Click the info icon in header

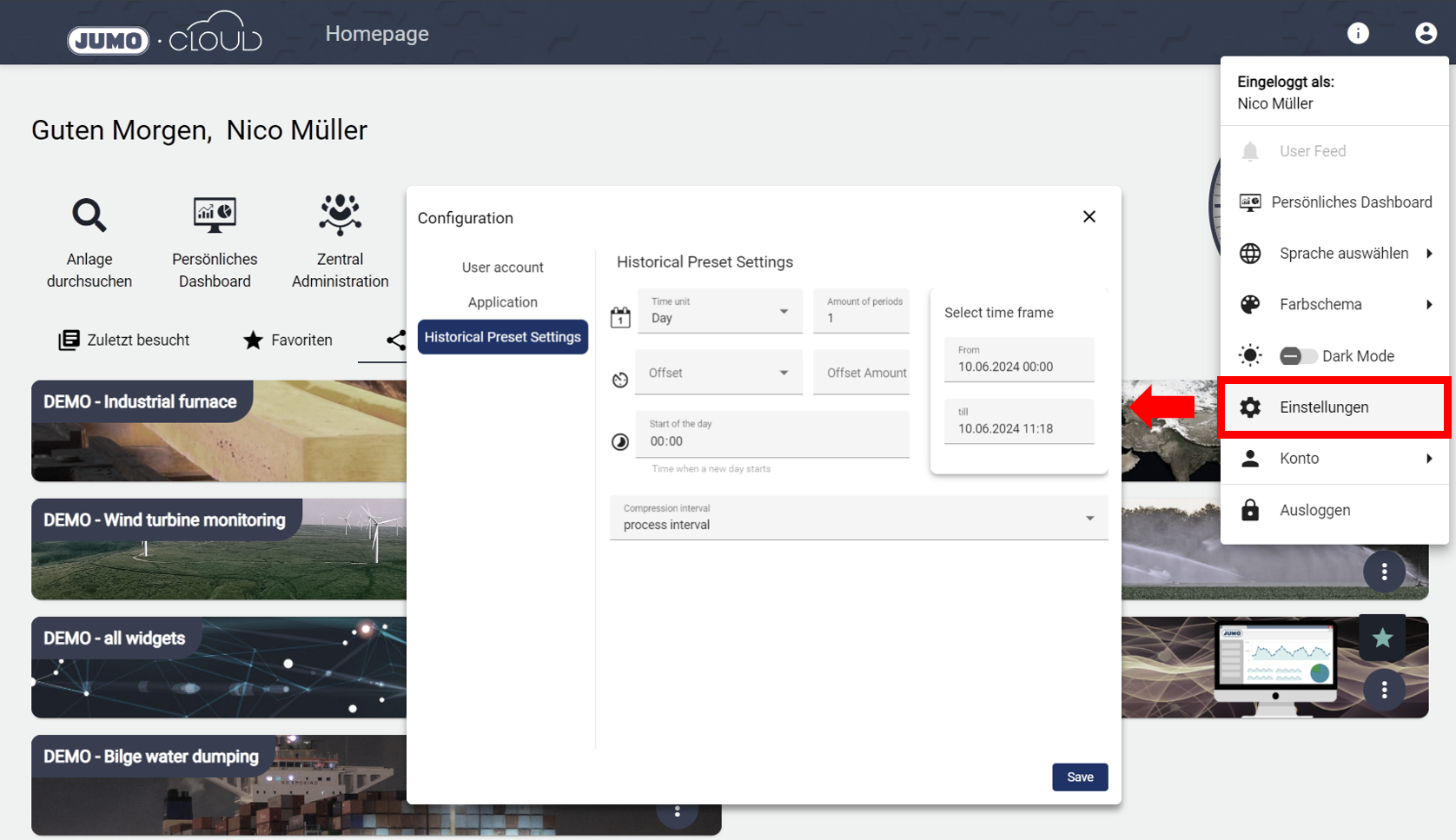[x=1358, y=33]
